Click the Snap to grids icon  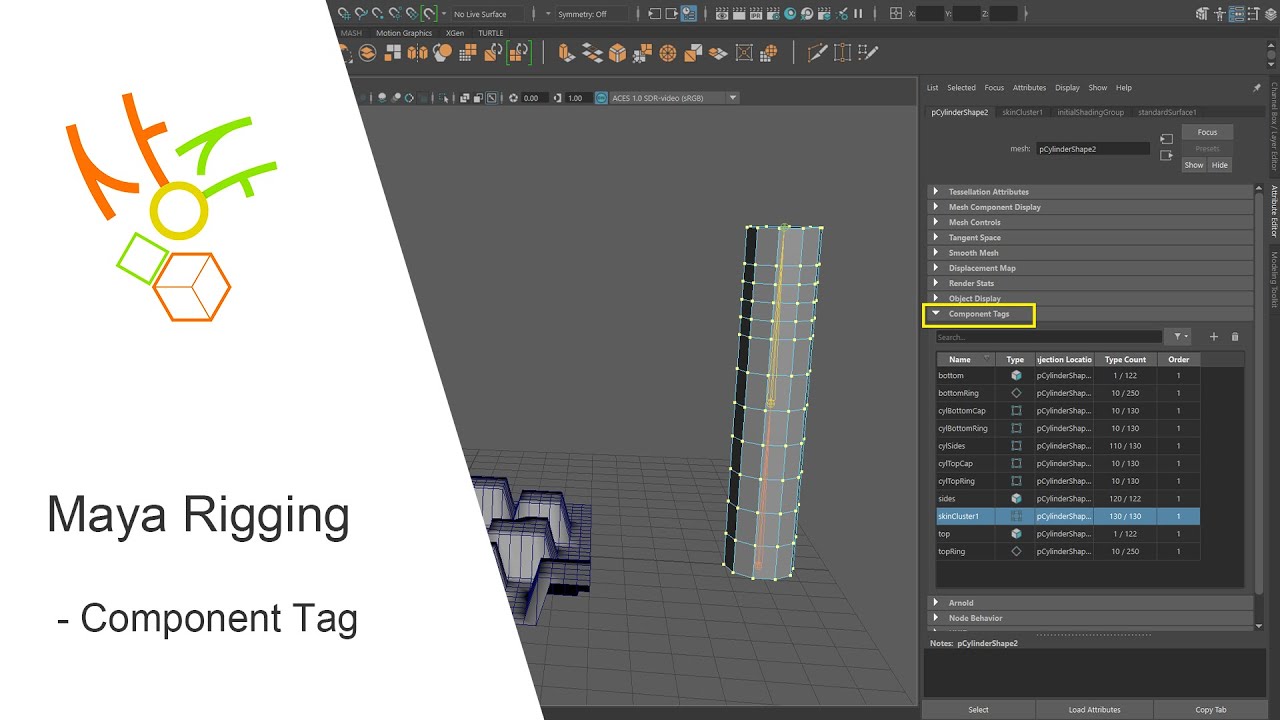click(343, 14)
